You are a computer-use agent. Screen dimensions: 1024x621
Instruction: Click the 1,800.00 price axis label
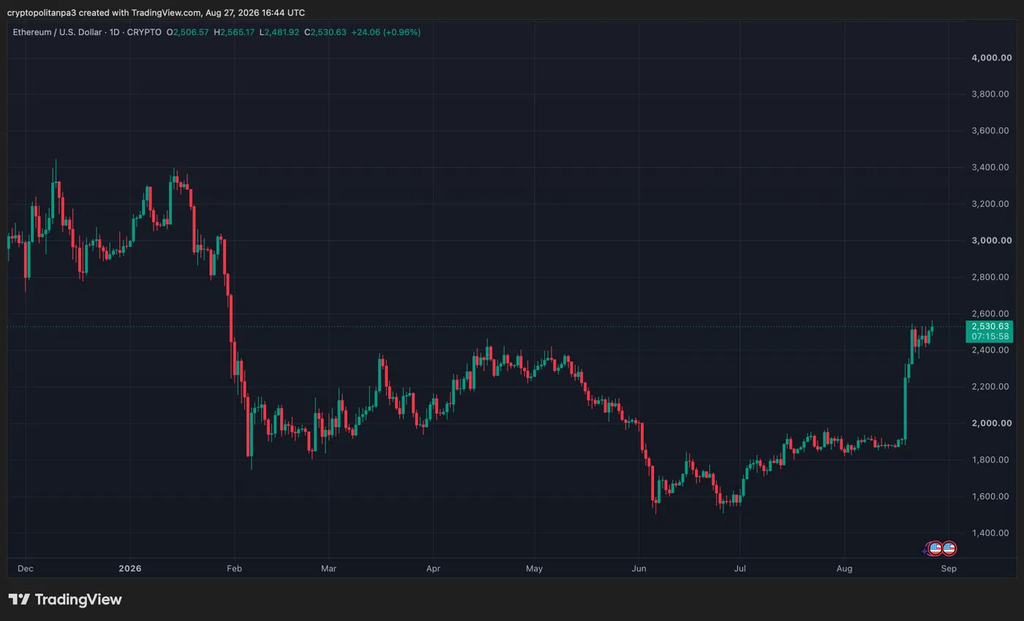[991, 460]
